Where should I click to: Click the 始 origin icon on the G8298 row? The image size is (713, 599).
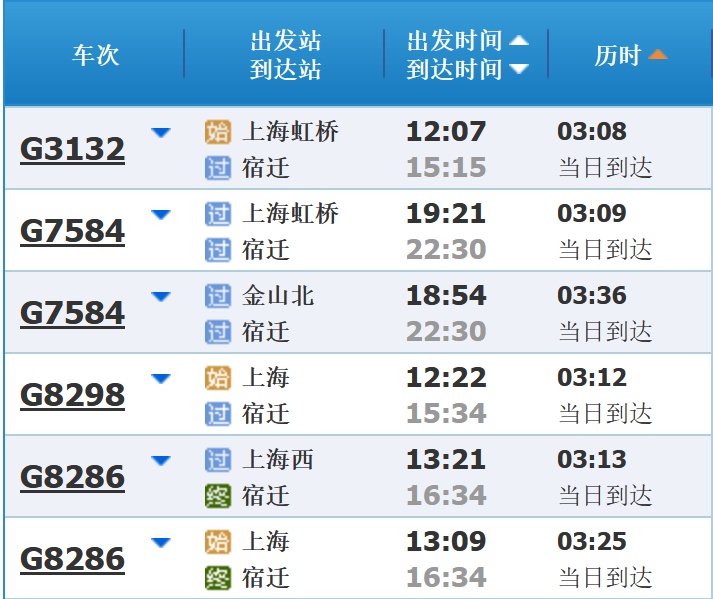click(217, 377)
